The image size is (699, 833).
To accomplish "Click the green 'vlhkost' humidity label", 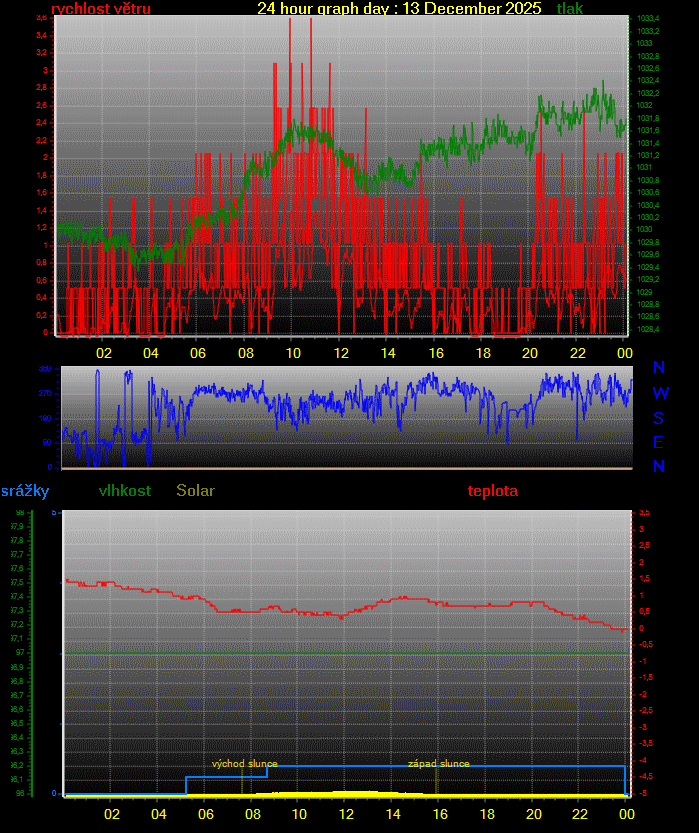I will click(x=125, y=491).
